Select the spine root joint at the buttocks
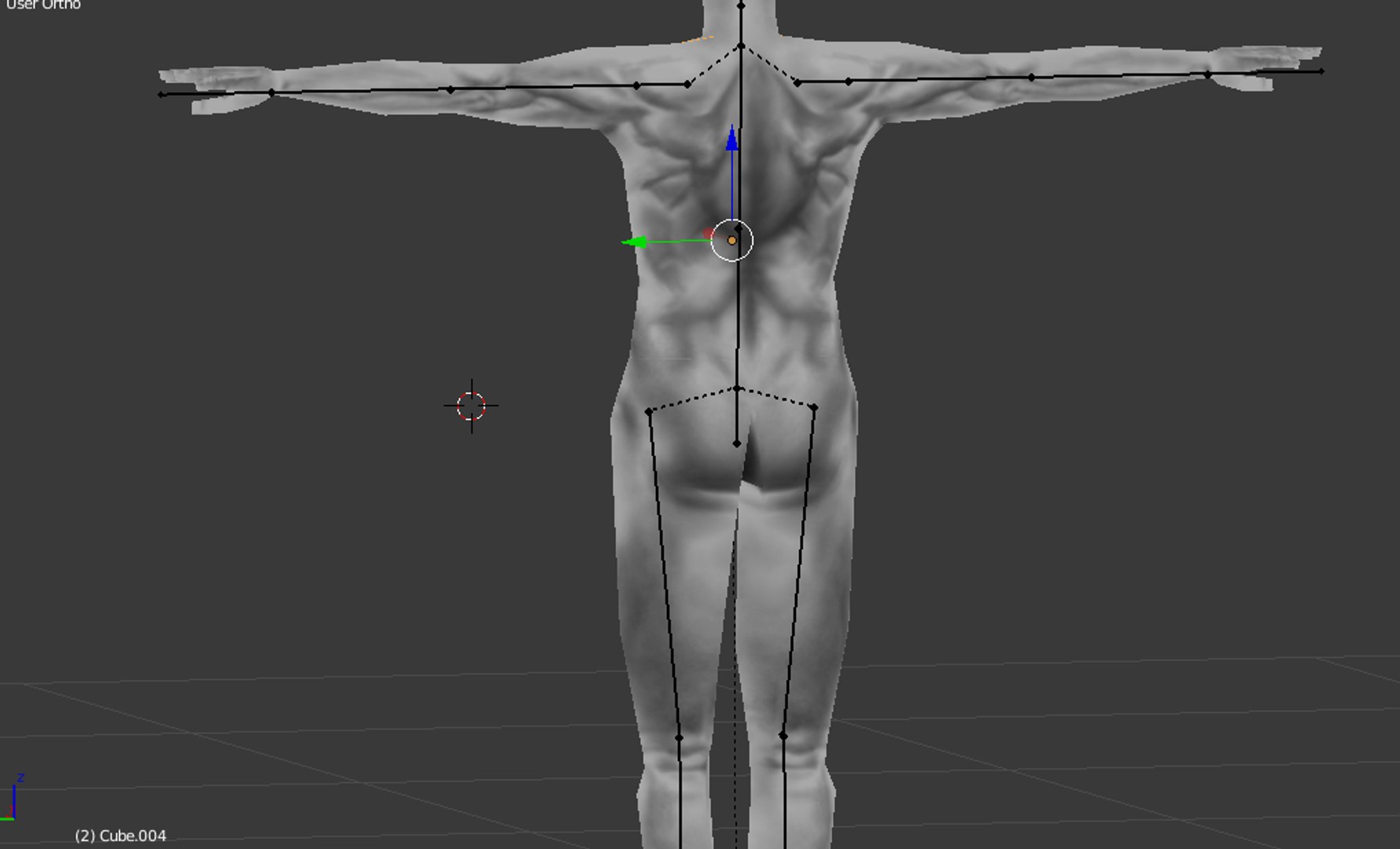Screen dimensions: 1400x849 [x=736, y=444]
